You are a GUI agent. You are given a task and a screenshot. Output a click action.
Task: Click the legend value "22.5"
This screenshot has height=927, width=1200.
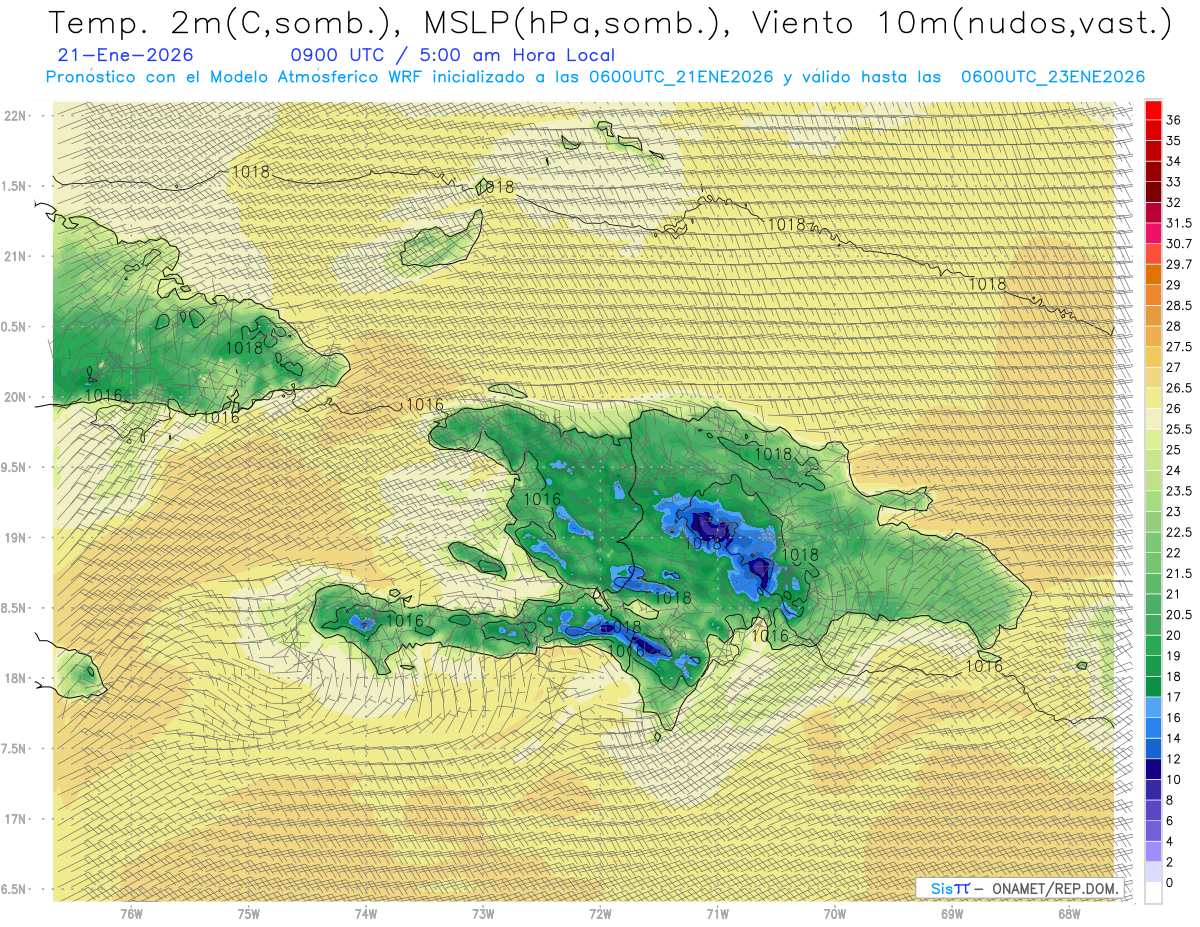coord(1179,532)
